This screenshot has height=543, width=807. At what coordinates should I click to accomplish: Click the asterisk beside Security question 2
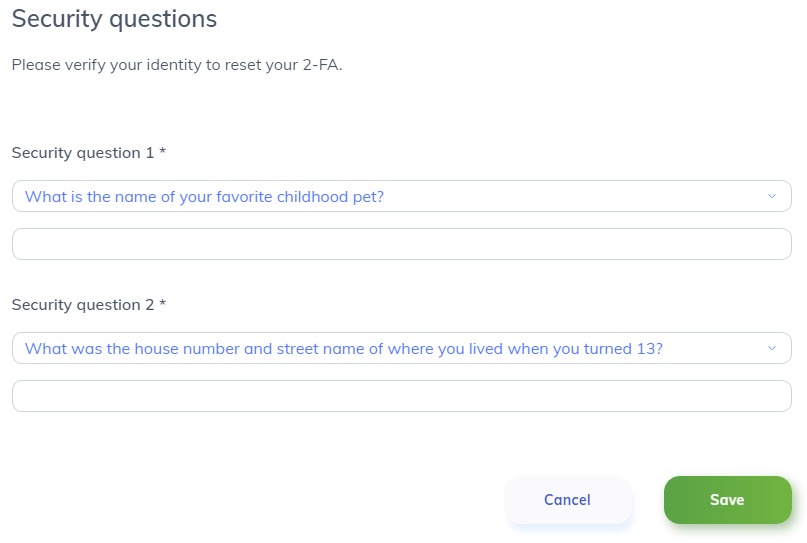[x=162, y=305]
